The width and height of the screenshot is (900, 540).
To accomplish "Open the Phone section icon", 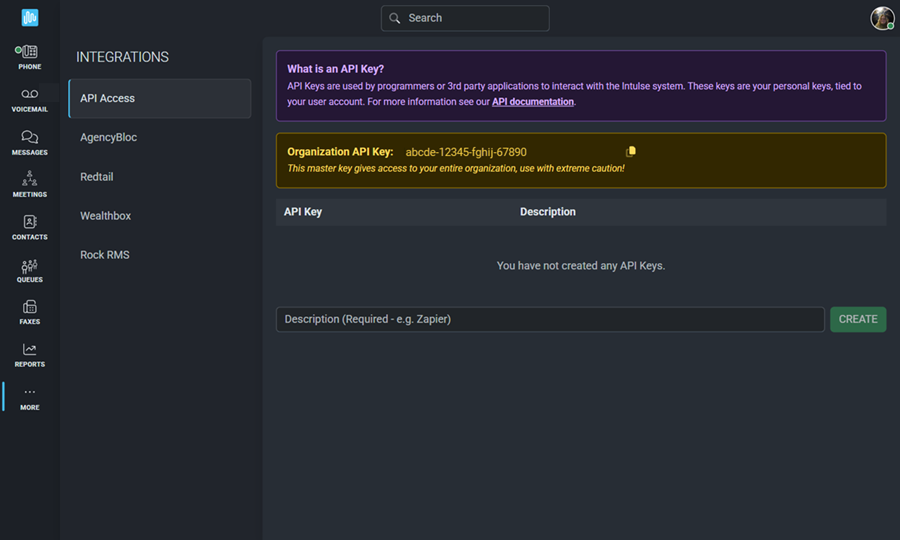I will click(x=29, y=52).
